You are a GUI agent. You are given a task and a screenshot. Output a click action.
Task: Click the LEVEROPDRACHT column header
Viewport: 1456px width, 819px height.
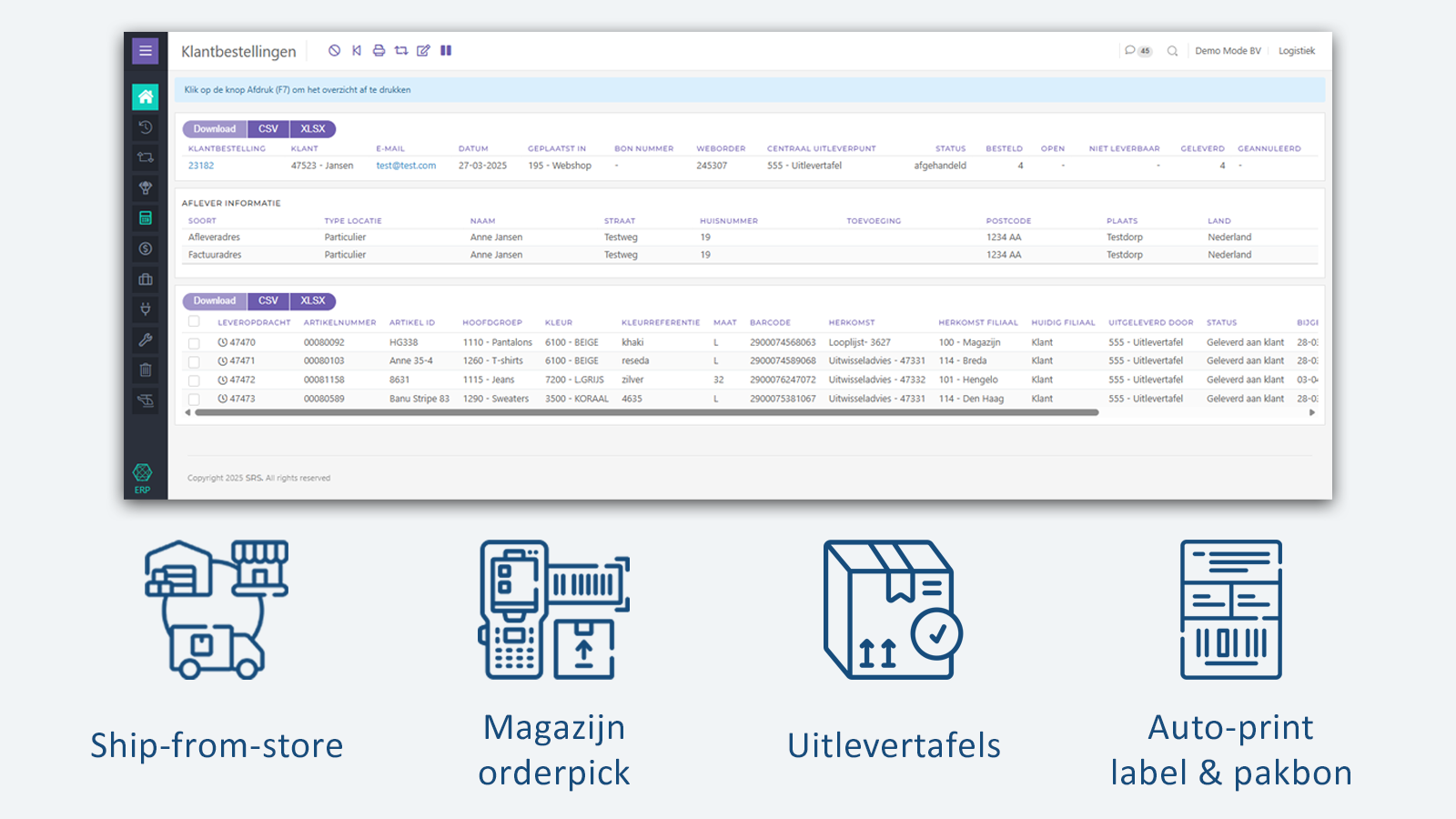(254, 322)
